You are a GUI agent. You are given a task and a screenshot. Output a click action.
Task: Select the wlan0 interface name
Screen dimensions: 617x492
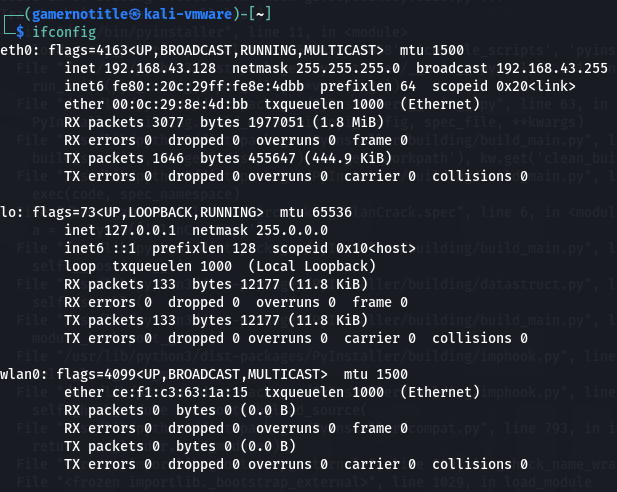pos(20,374)
